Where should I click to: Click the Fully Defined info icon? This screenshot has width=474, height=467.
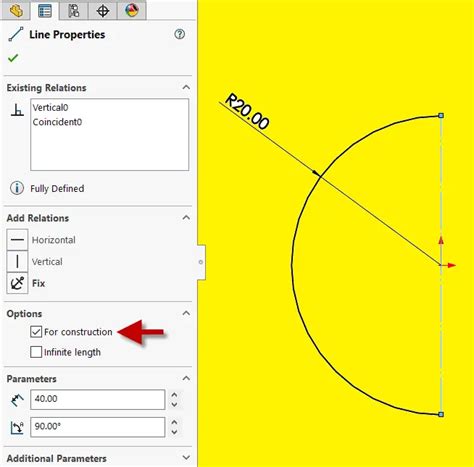[x=17, y=188]
